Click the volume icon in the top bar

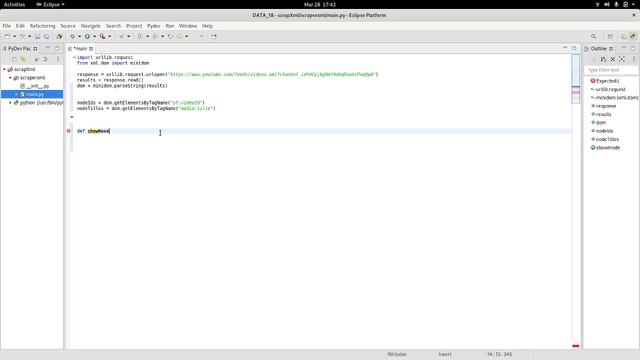pyautogui.click(x=607, y=4)
